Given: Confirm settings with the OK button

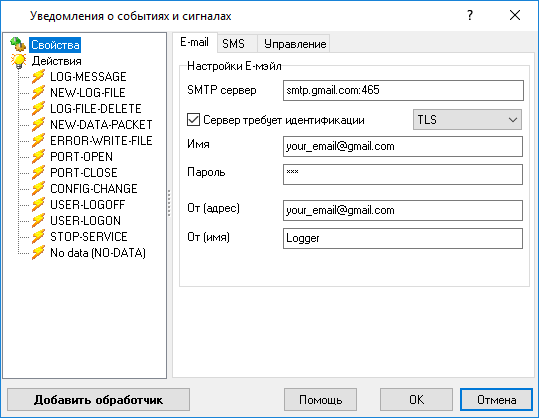Looking at the screenshot, I should (x=416, y=399).
